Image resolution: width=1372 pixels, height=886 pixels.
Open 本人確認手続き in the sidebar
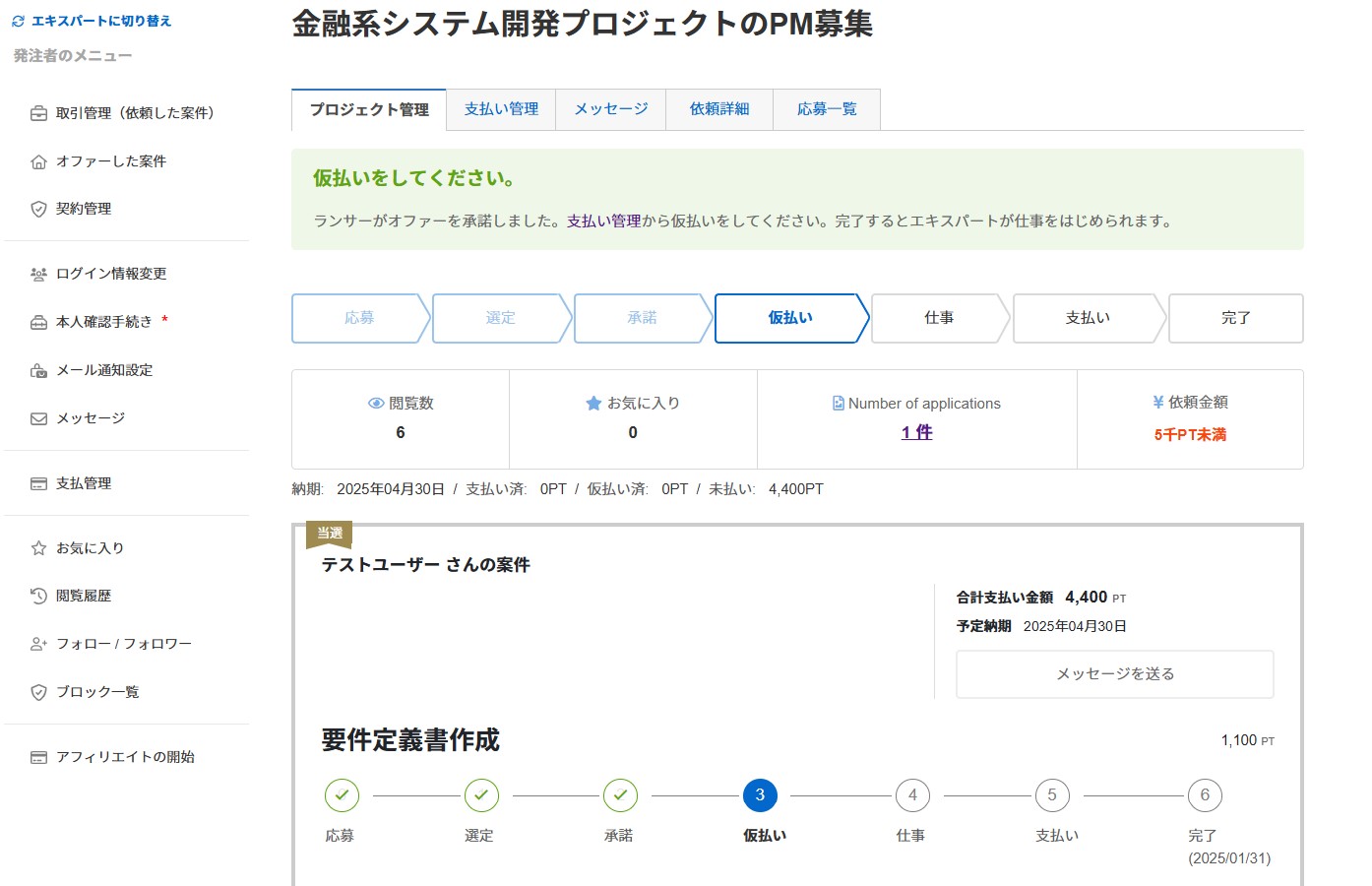tap(104, 322)
